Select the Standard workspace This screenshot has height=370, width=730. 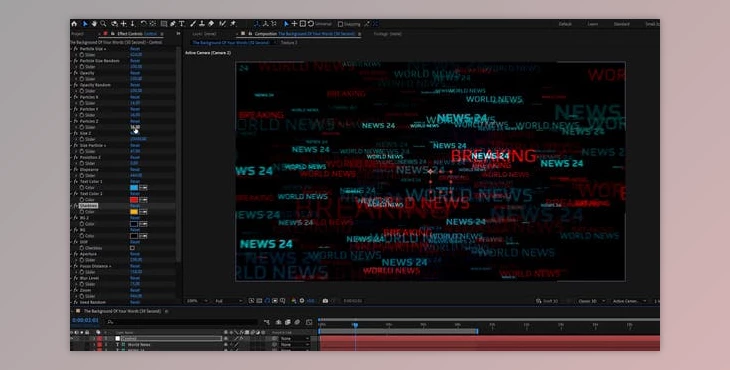tap(622, 24)
